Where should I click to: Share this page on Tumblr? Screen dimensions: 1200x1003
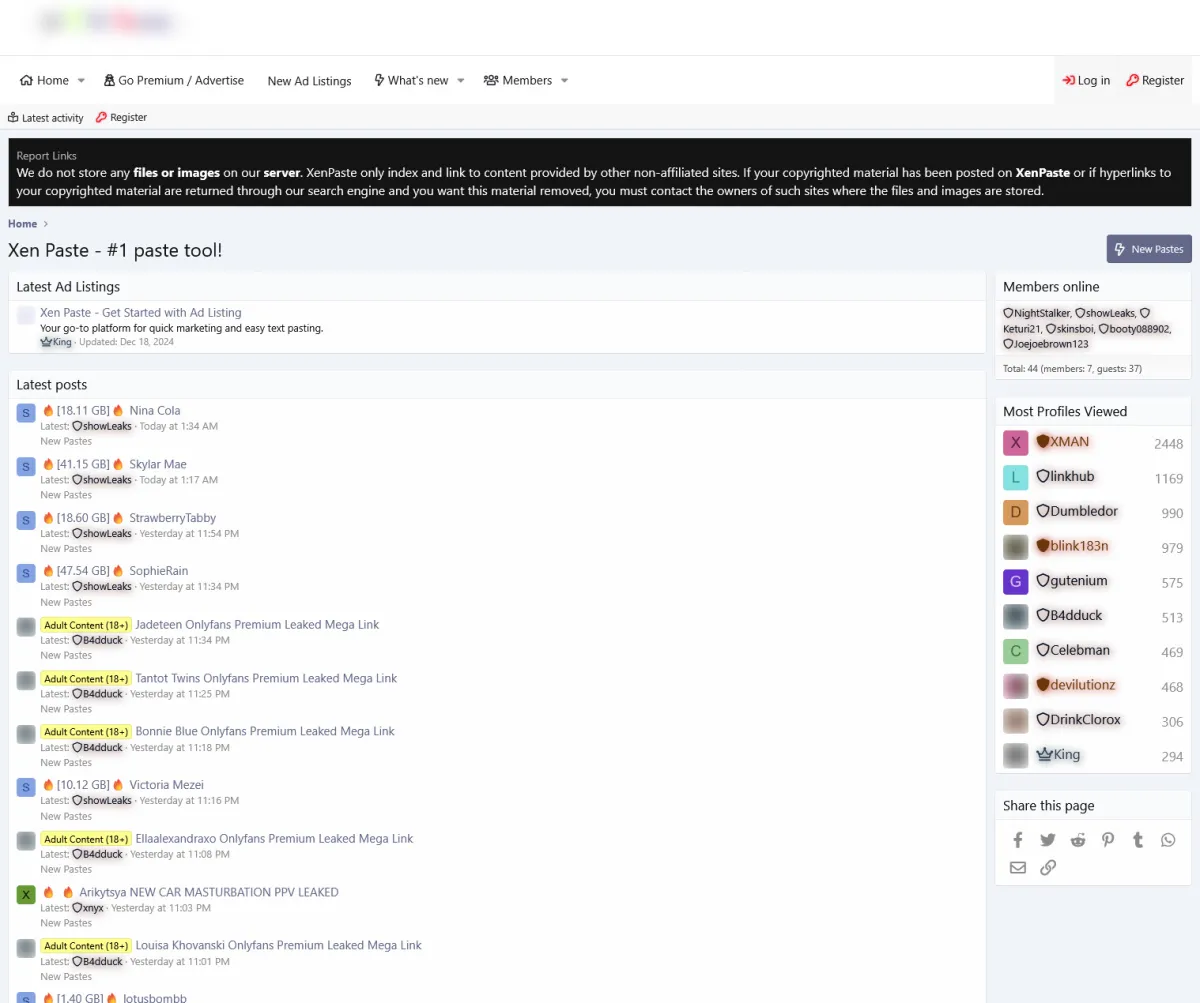pos(1138,840)
